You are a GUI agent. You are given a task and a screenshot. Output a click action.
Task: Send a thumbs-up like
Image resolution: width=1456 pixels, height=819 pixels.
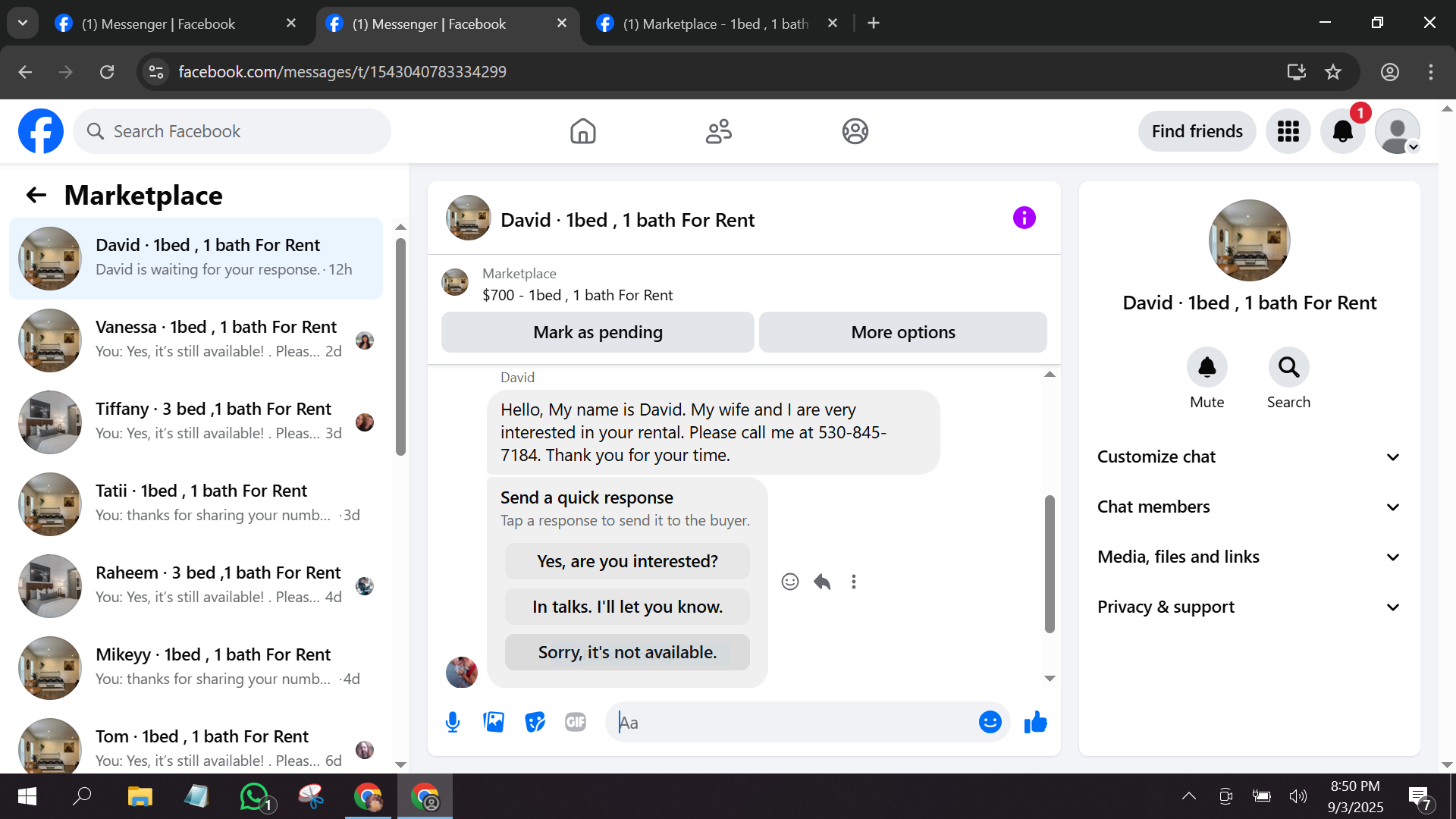(1035, 722)
